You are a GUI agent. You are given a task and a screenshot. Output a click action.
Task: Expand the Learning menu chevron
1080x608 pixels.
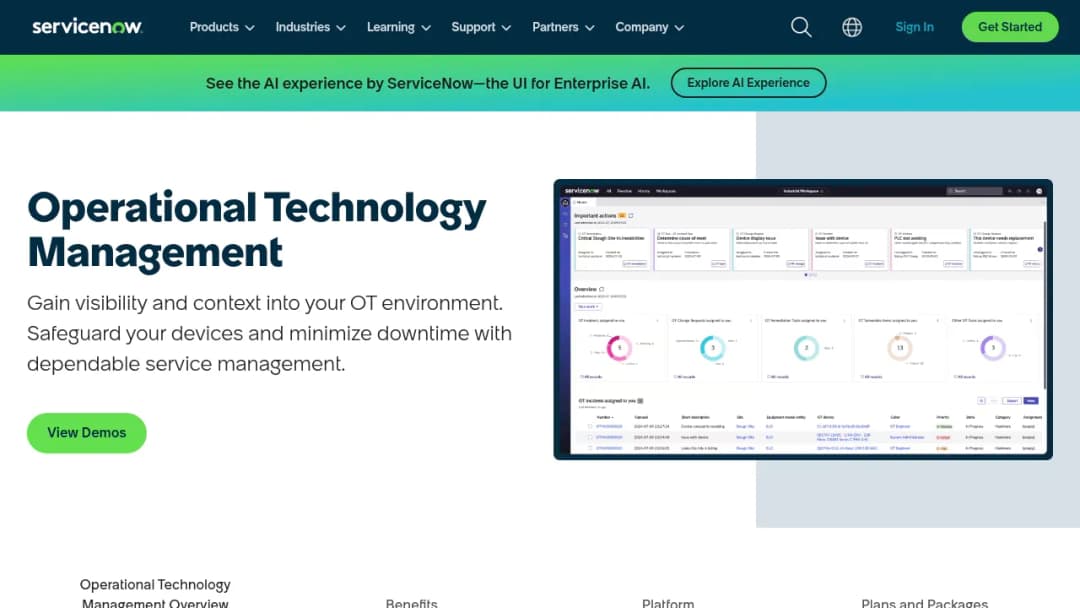[426, 28]
